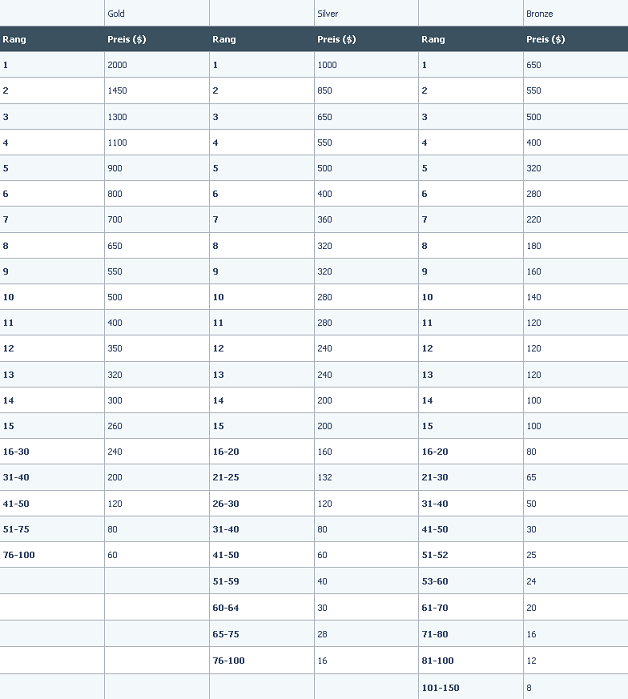The height and width of the screenshot is (699, 628).
Task: Click the Bronze rank range 81-100
Action: (438, 661)
